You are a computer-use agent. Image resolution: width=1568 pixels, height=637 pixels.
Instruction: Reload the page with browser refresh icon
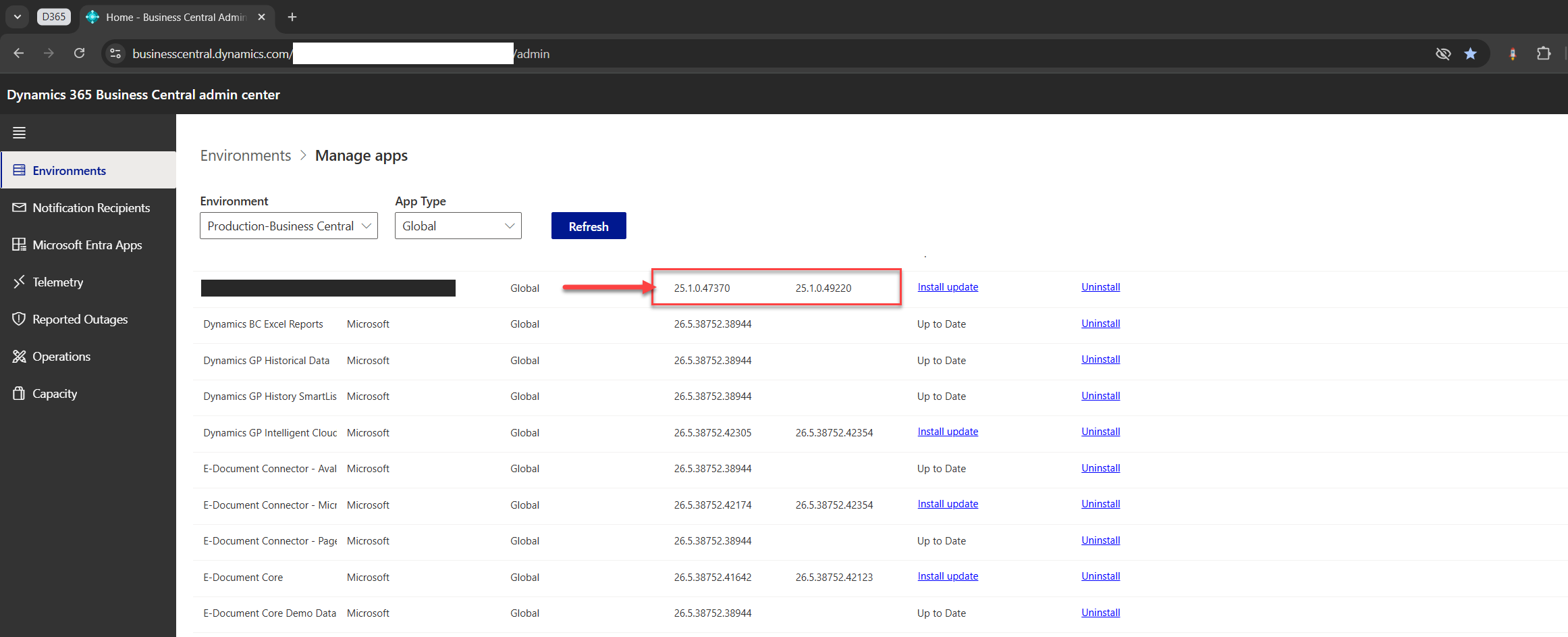(79, 53)
